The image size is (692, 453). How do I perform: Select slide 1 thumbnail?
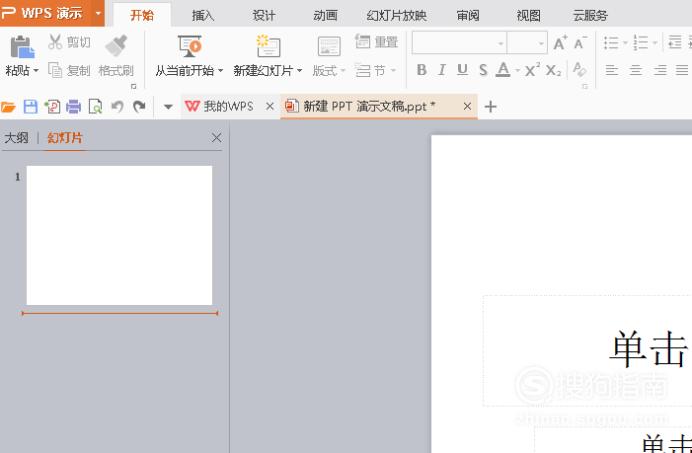(119, 235)
